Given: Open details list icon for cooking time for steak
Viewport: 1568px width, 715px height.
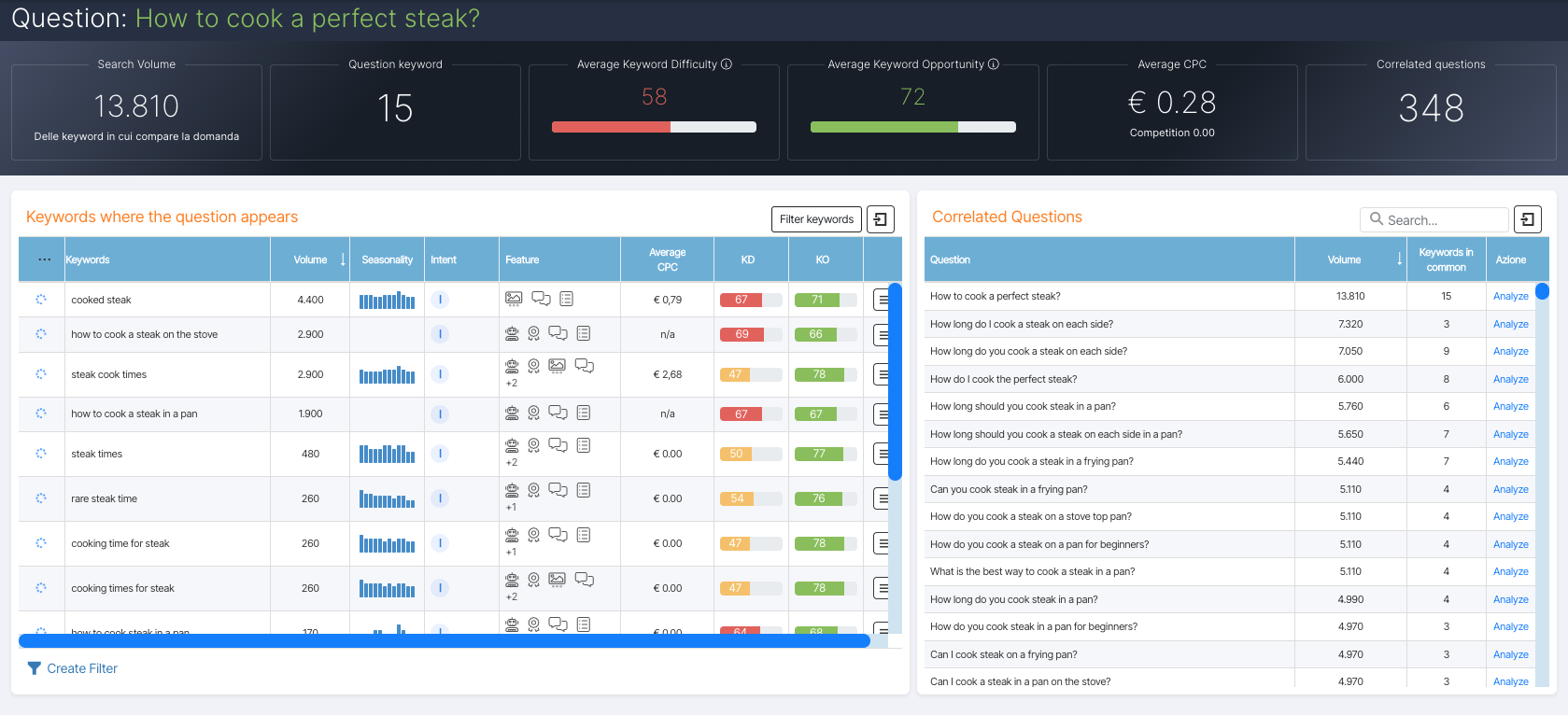Looking at the screenshot, I should 883,543.
